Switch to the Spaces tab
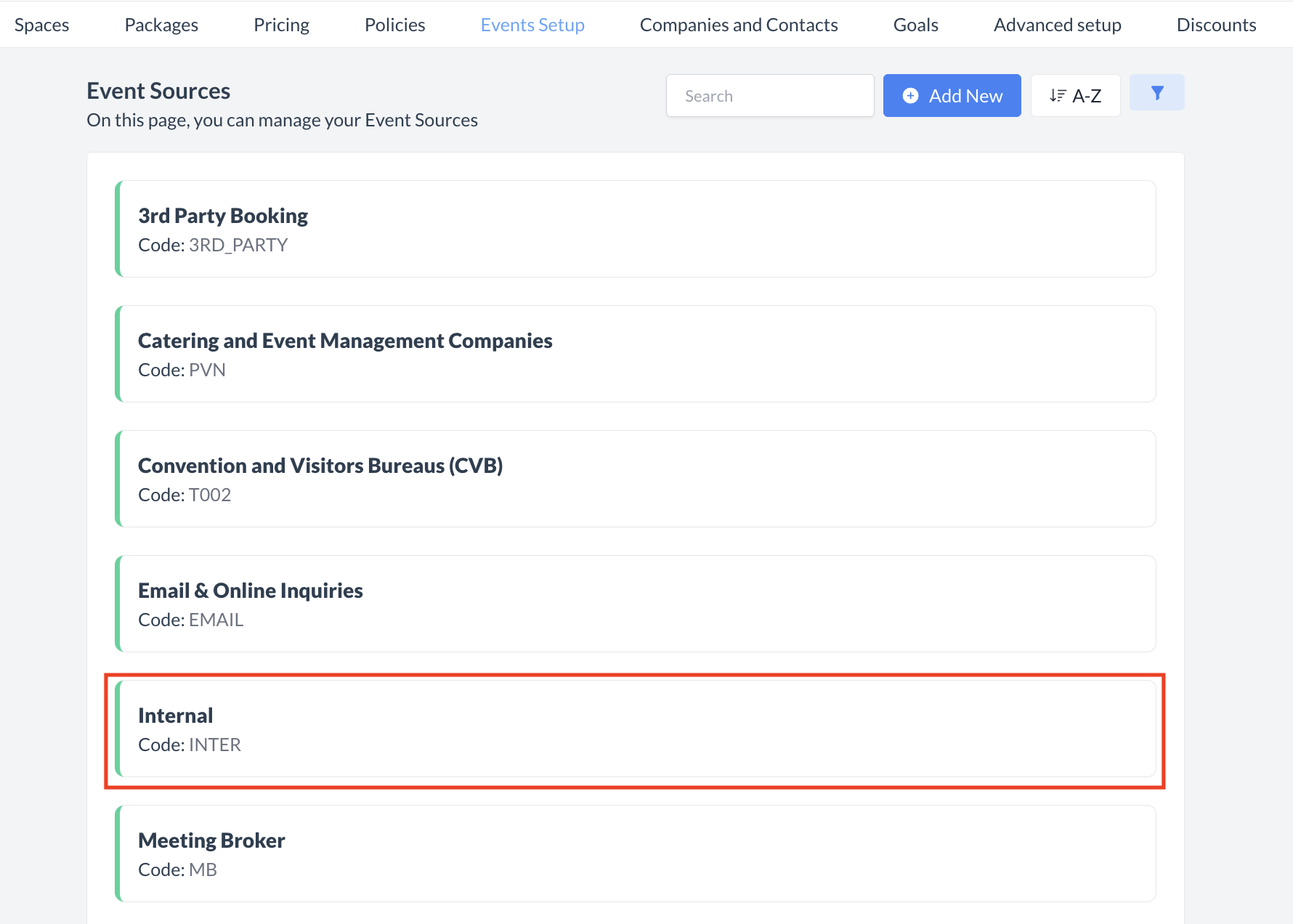The height and width of the screenshot is (924, 1293). (x=42, y=25)
